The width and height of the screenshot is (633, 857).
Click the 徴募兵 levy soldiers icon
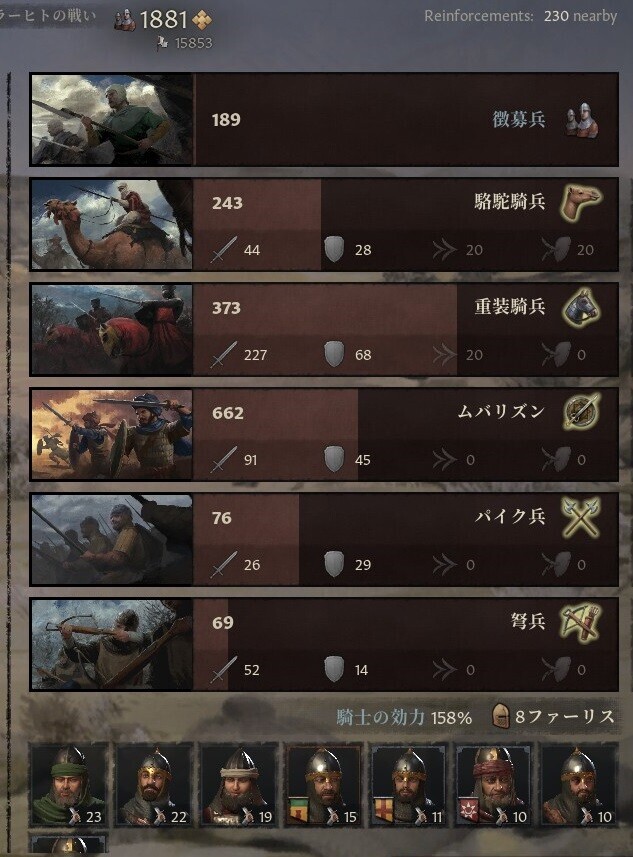tap(581, 119)
